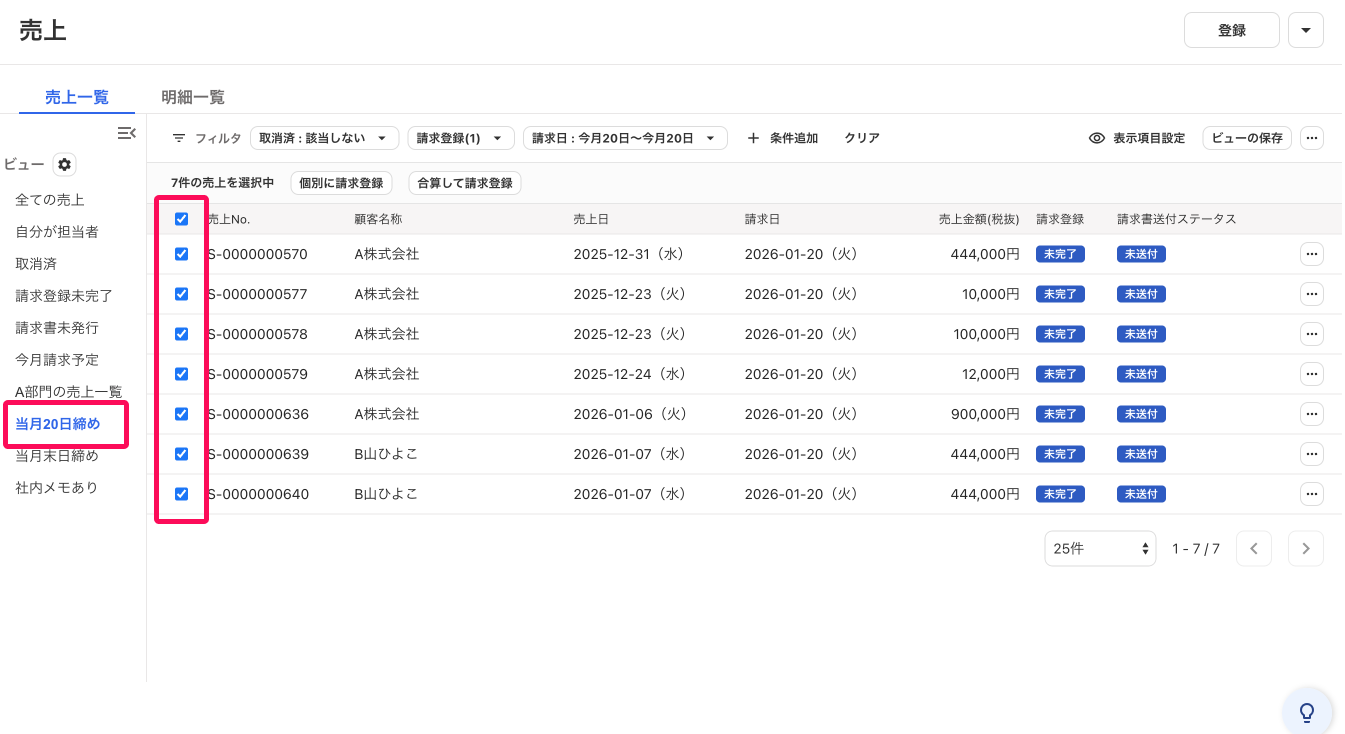Click 未送付 badge in row S-0000000640
Screen dimensions: 1345x734
pos(1141,494)
